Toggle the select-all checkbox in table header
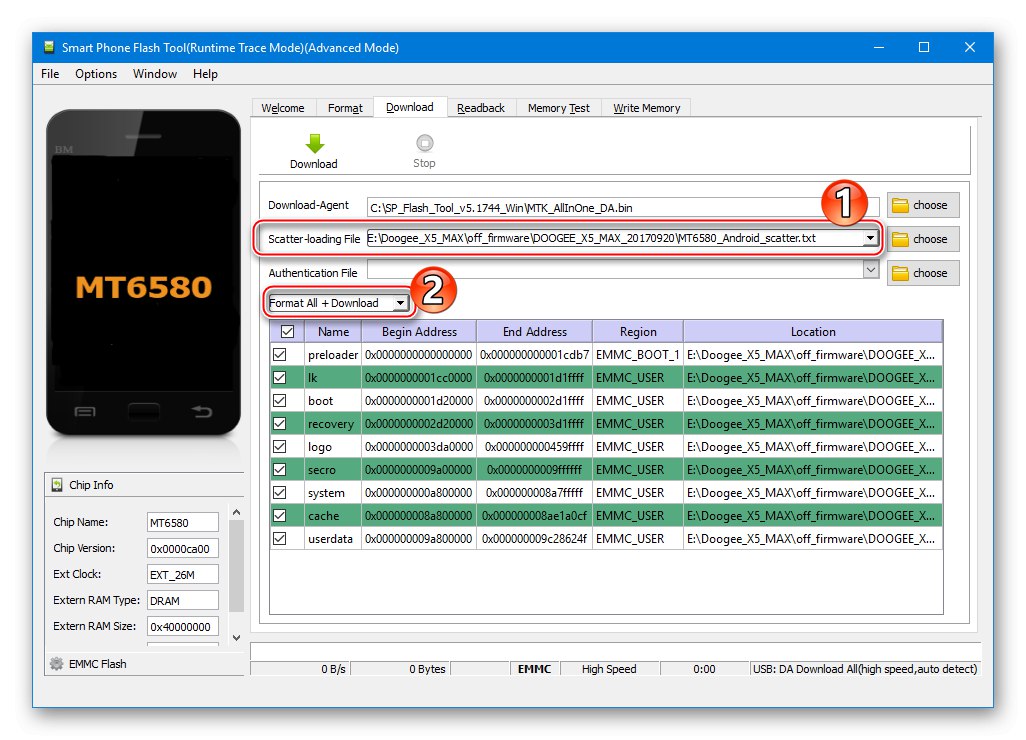 point(285,331)
